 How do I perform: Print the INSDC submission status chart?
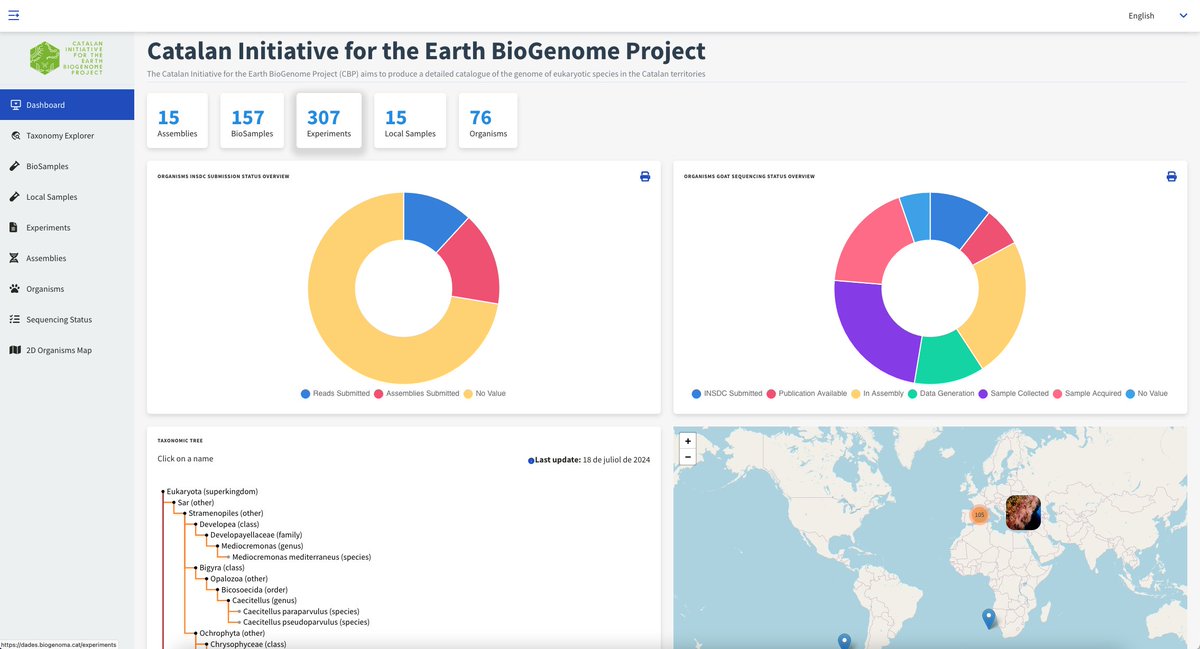point(645,177)
